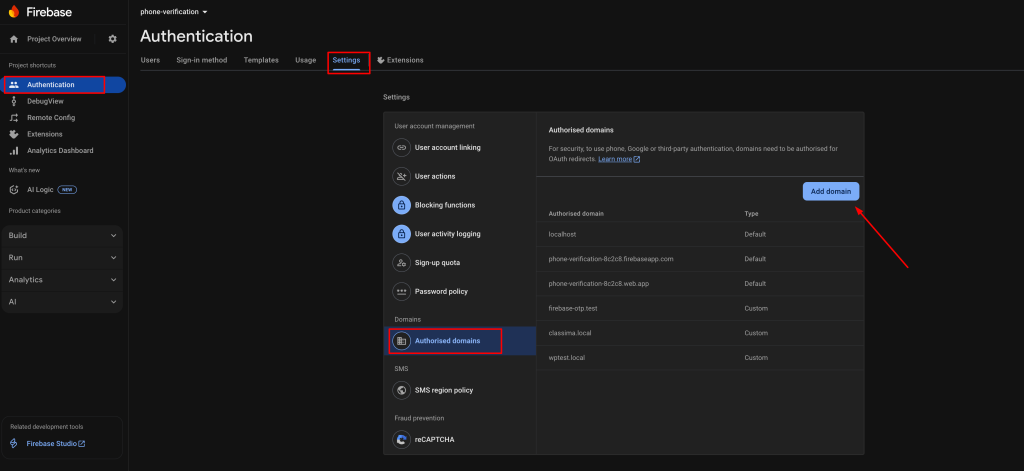Select the Sign-up quota setting
This screenshot has height=471, width=1024.
(460, 263)
